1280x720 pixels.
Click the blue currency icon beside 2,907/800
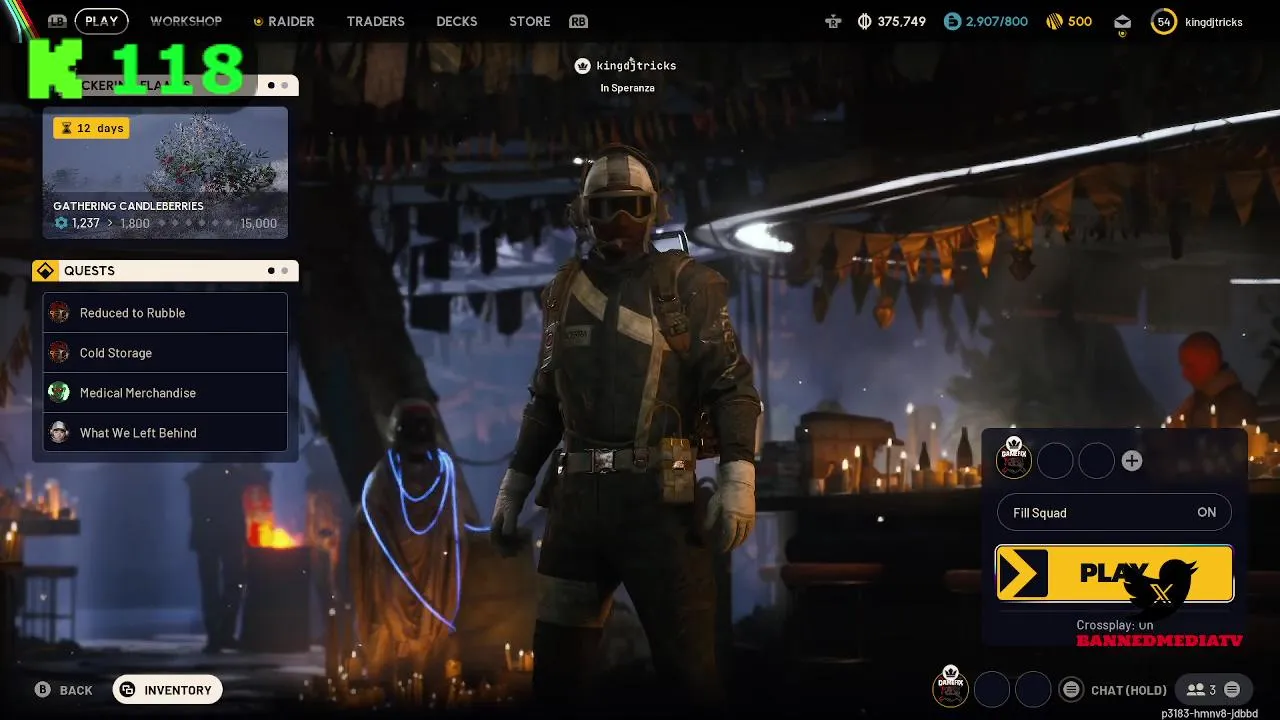[x=953, y=21]
